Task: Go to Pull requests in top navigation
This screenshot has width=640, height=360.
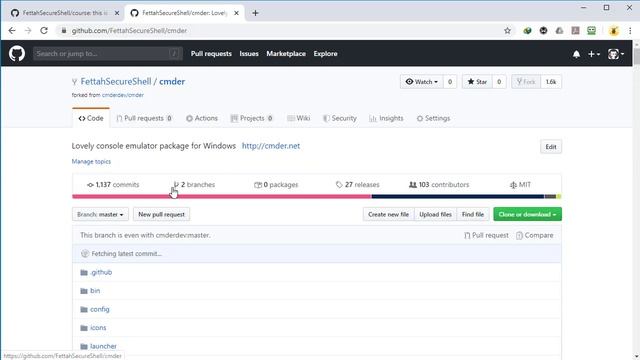Action: [211, 53]
